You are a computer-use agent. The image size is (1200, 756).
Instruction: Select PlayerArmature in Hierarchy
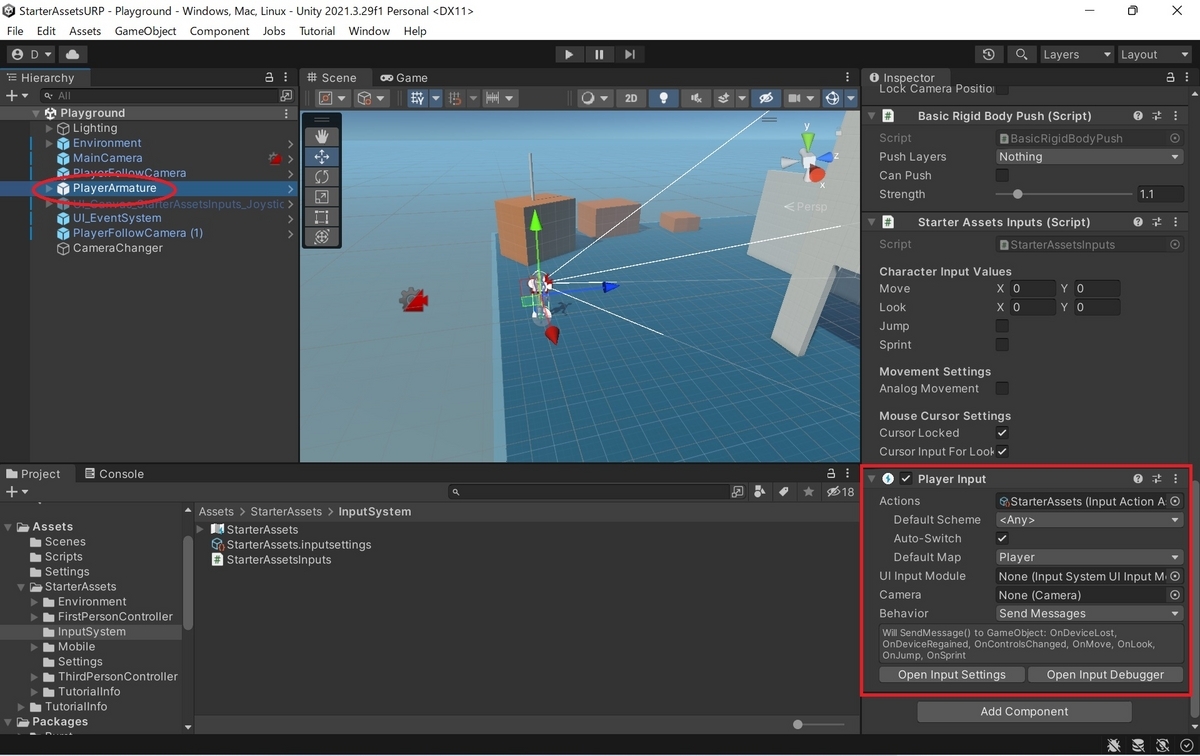click(x=115, y=188)
